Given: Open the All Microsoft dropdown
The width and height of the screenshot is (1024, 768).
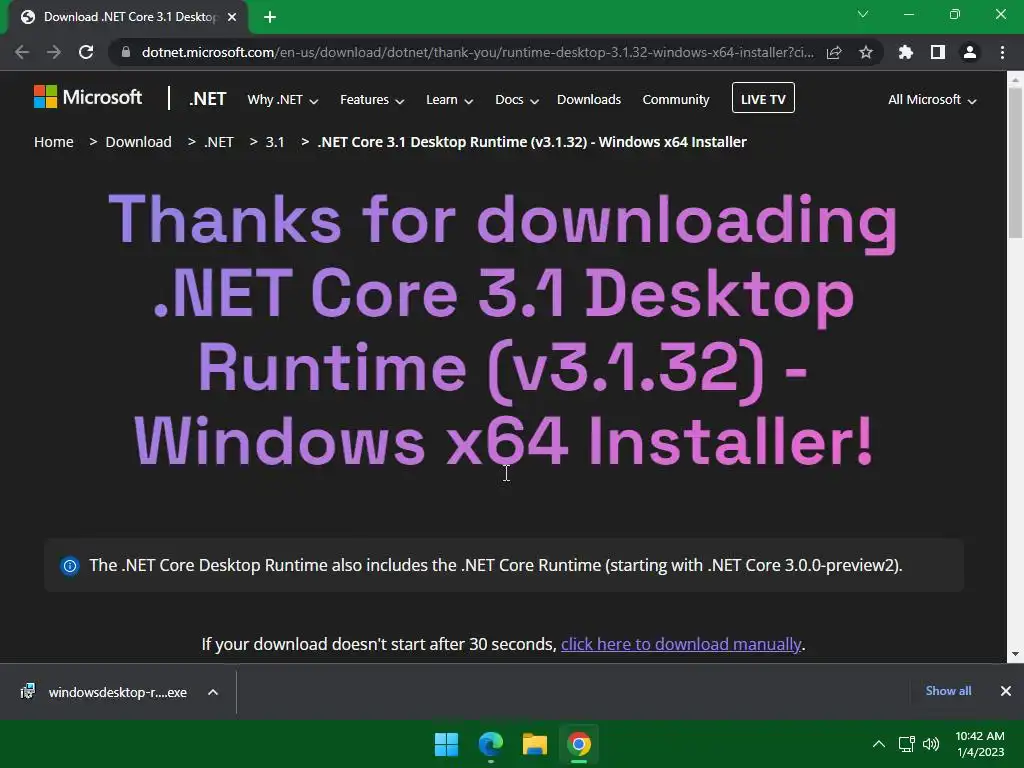Looking at the screenshot, I should pyautogui.click(x=932, y=100).
